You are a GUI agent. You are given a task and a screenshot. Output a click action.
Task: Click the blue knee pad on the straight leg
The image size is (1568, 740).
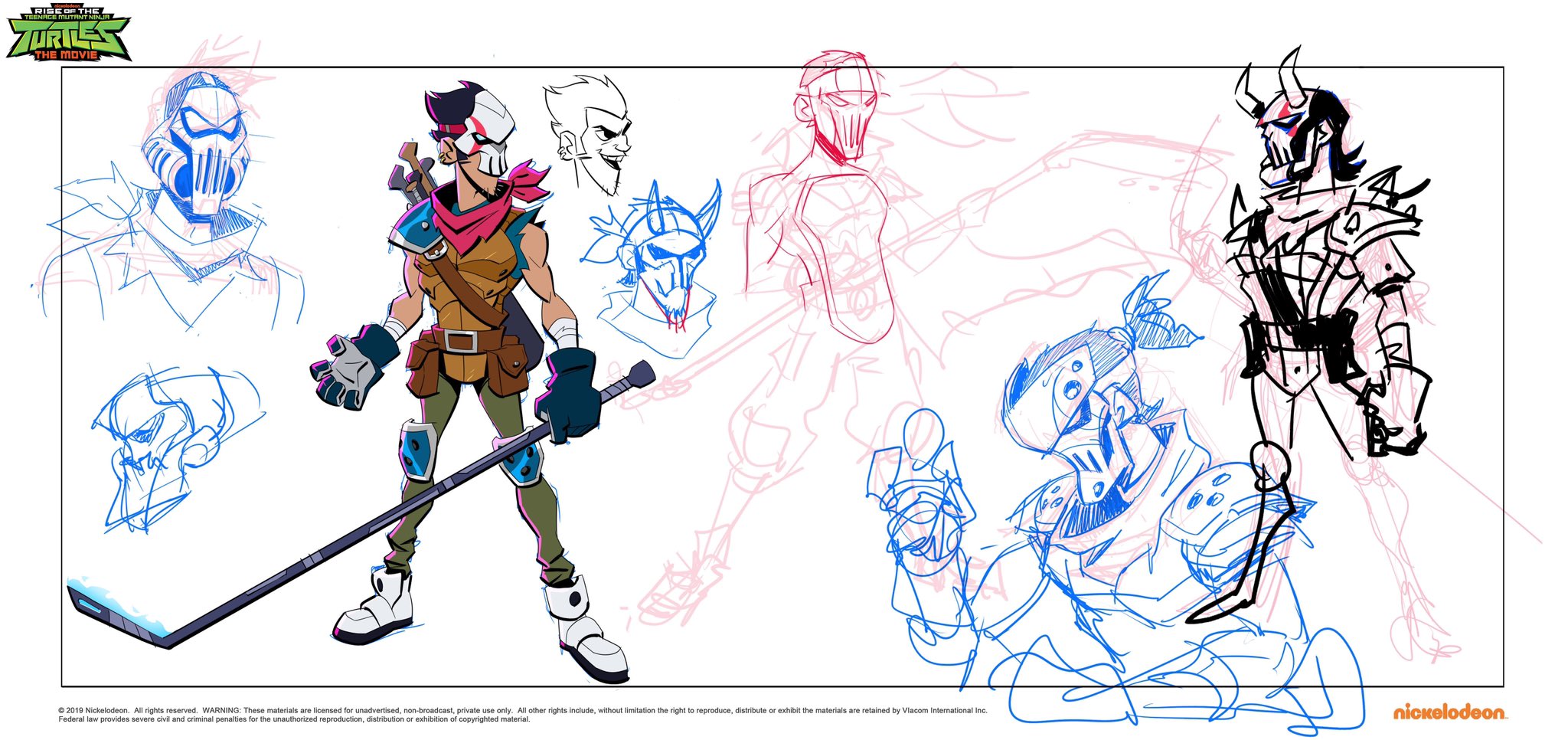click(x=417, y=450)
